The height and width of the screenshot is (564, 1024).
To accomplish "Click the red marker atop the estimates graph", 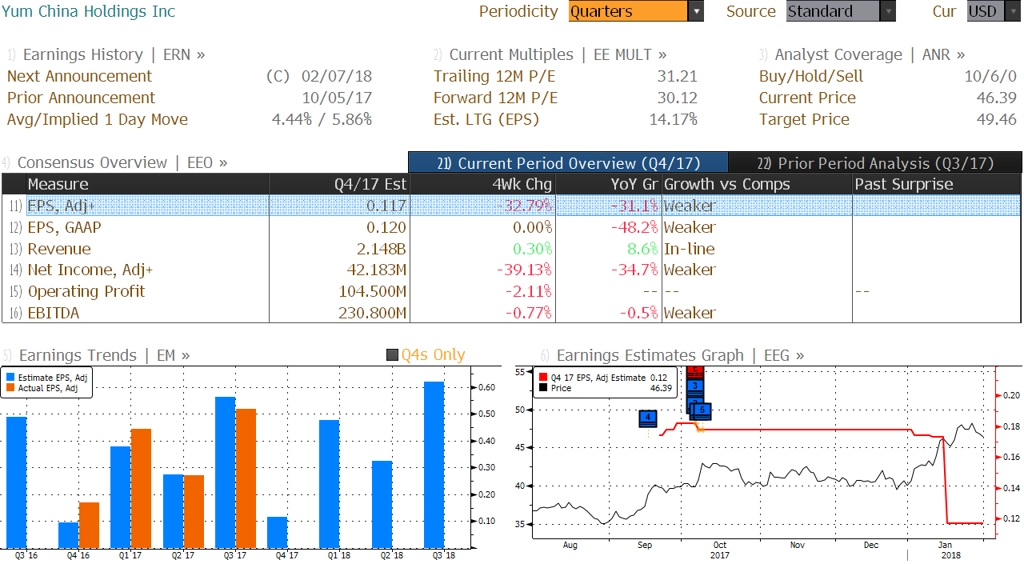I will pos(696,371).
